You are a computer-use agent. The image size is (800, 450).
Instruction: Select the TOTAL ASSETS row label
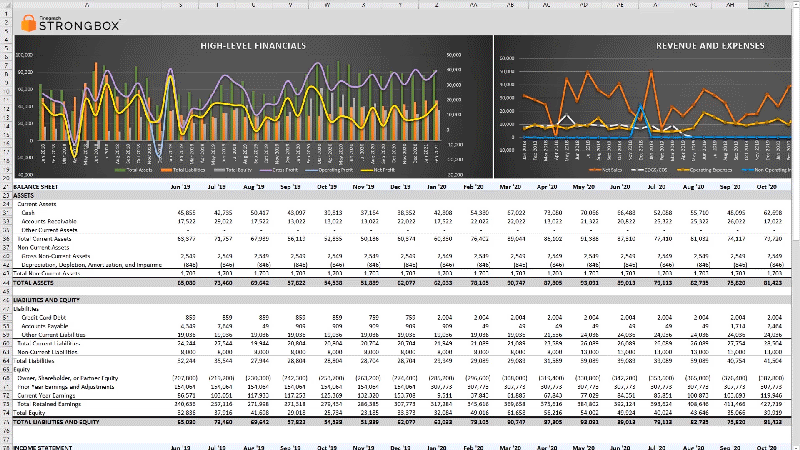[34, 284]
